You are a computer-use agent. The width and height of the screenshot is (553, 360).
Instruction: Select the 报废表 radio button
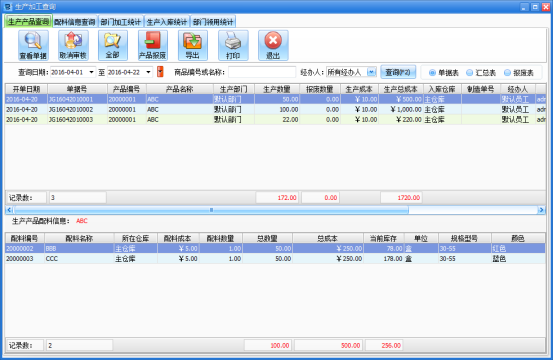(x=507, y=73)
